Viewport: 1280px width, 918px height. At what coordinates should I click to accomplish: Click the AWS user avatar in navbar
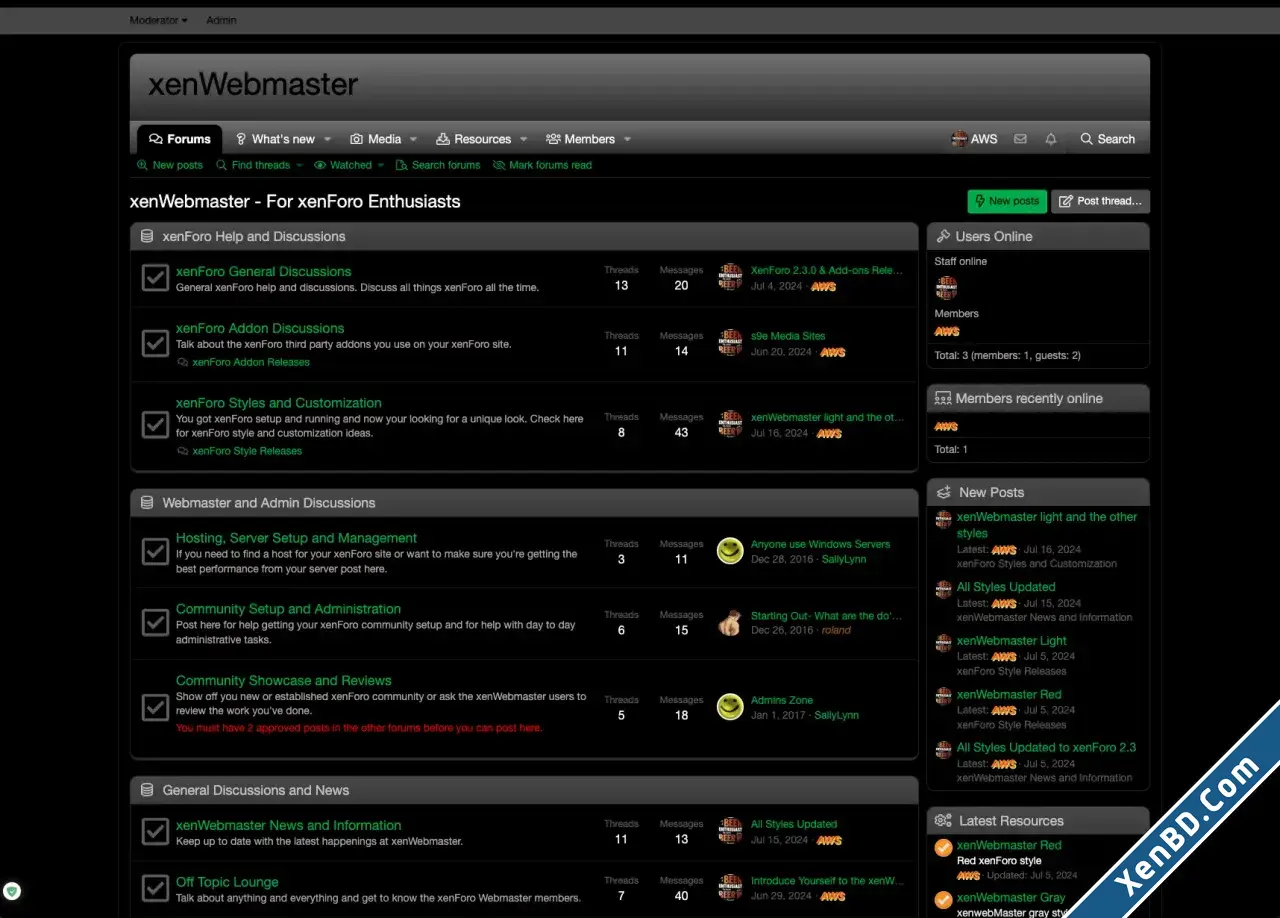pos(959,139)
